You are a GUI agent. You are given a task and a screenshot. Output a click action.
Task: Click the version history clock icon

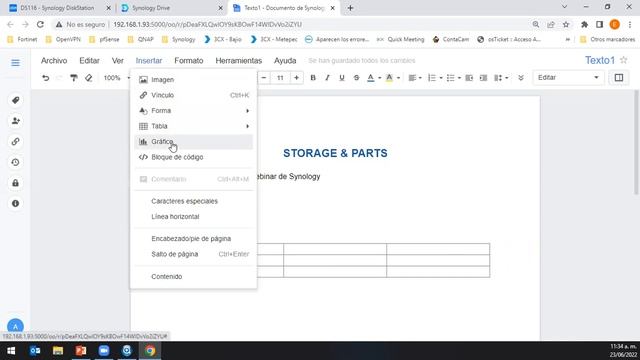(x=16, y=162)
